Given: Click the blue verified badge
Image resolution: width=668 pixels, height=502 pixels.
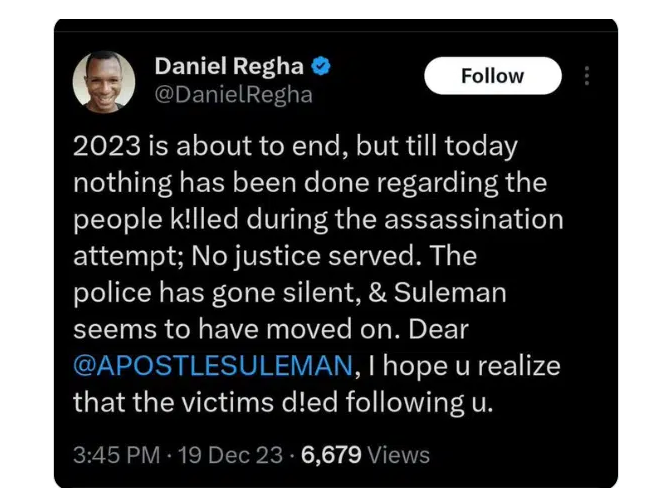Looking at the screenshot, I should point(321,68).
